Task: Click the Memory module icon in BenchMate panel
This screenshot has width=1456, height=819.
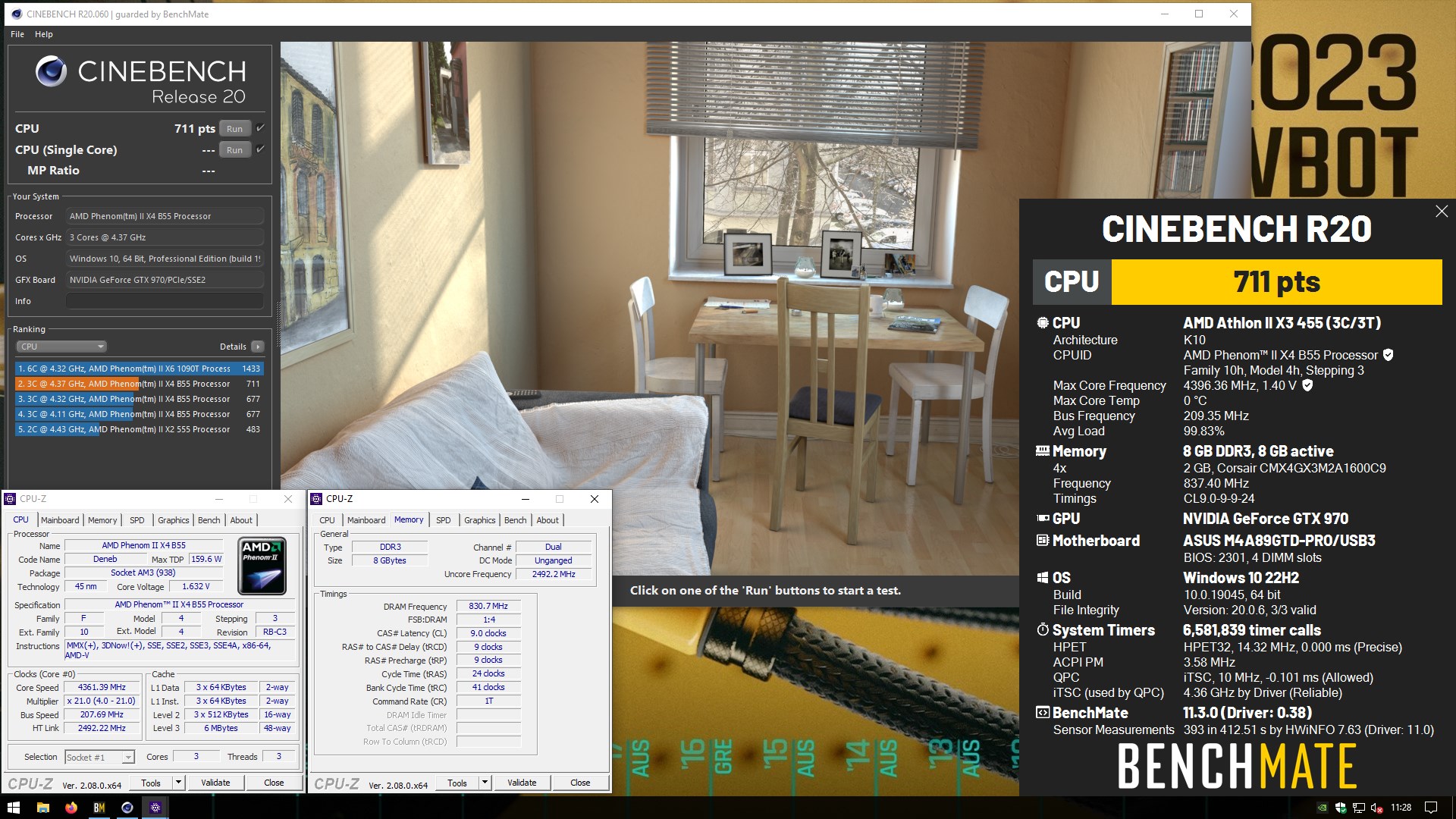Action: pyautogui.click(x=1043, y=451)
